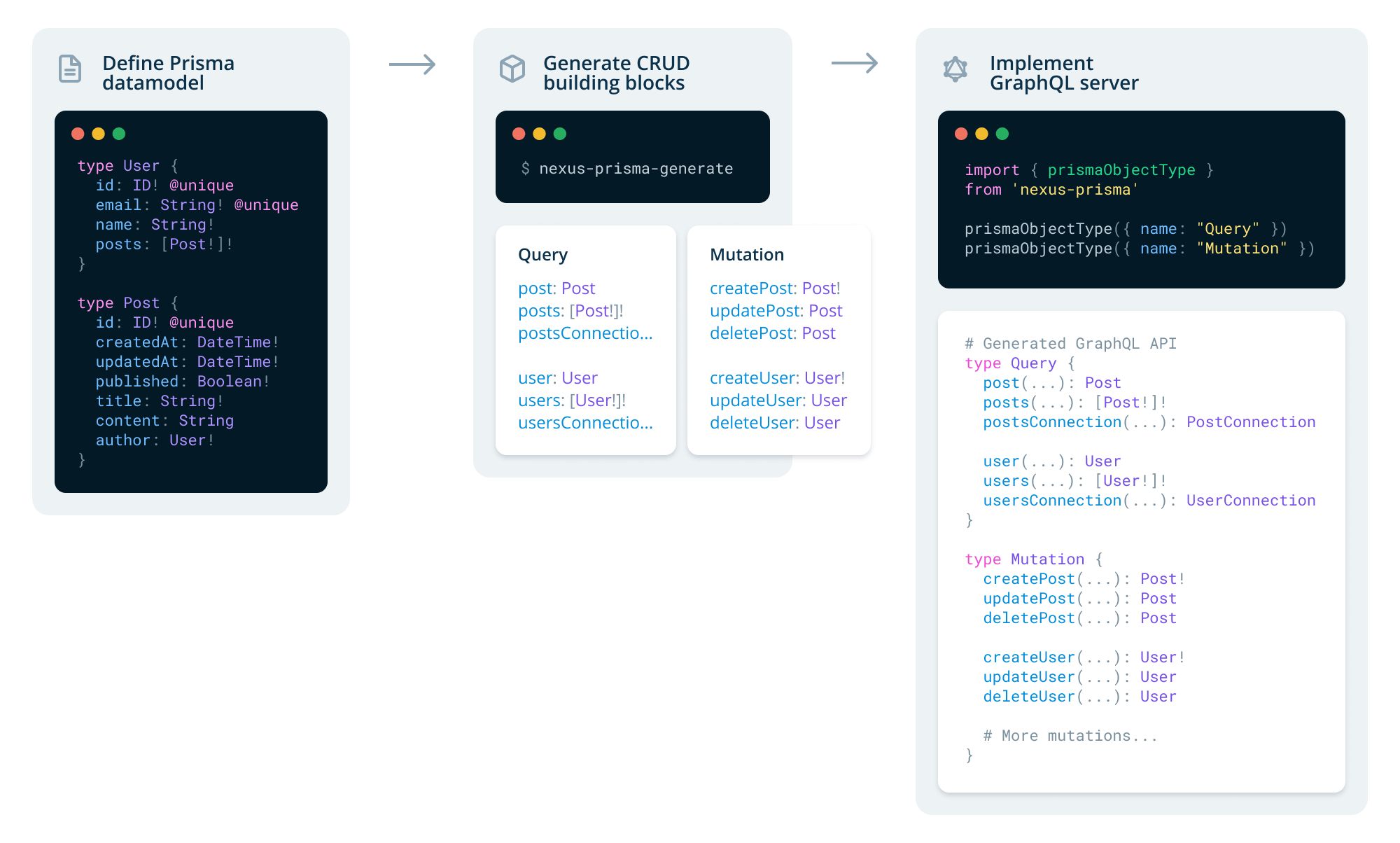Expand the truncated "postsConnectio..." entry
This screenshot has width=1400, height=843.
pyautogui.click(x=585, y=334)
